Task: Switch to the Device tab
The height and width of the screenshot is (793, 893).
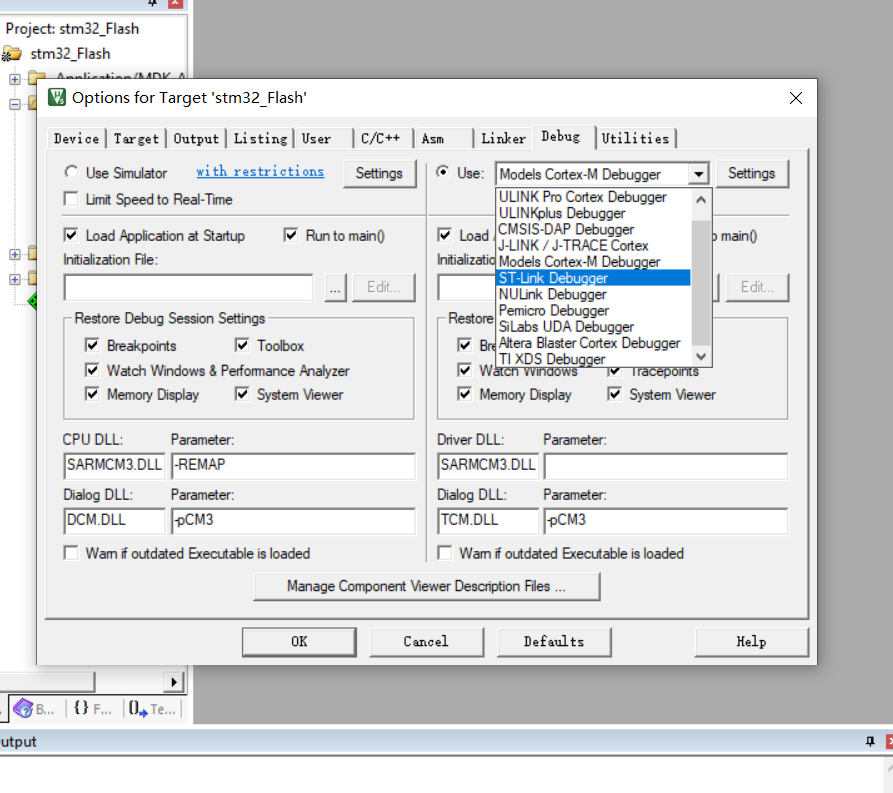Action: tap(76, 138)
